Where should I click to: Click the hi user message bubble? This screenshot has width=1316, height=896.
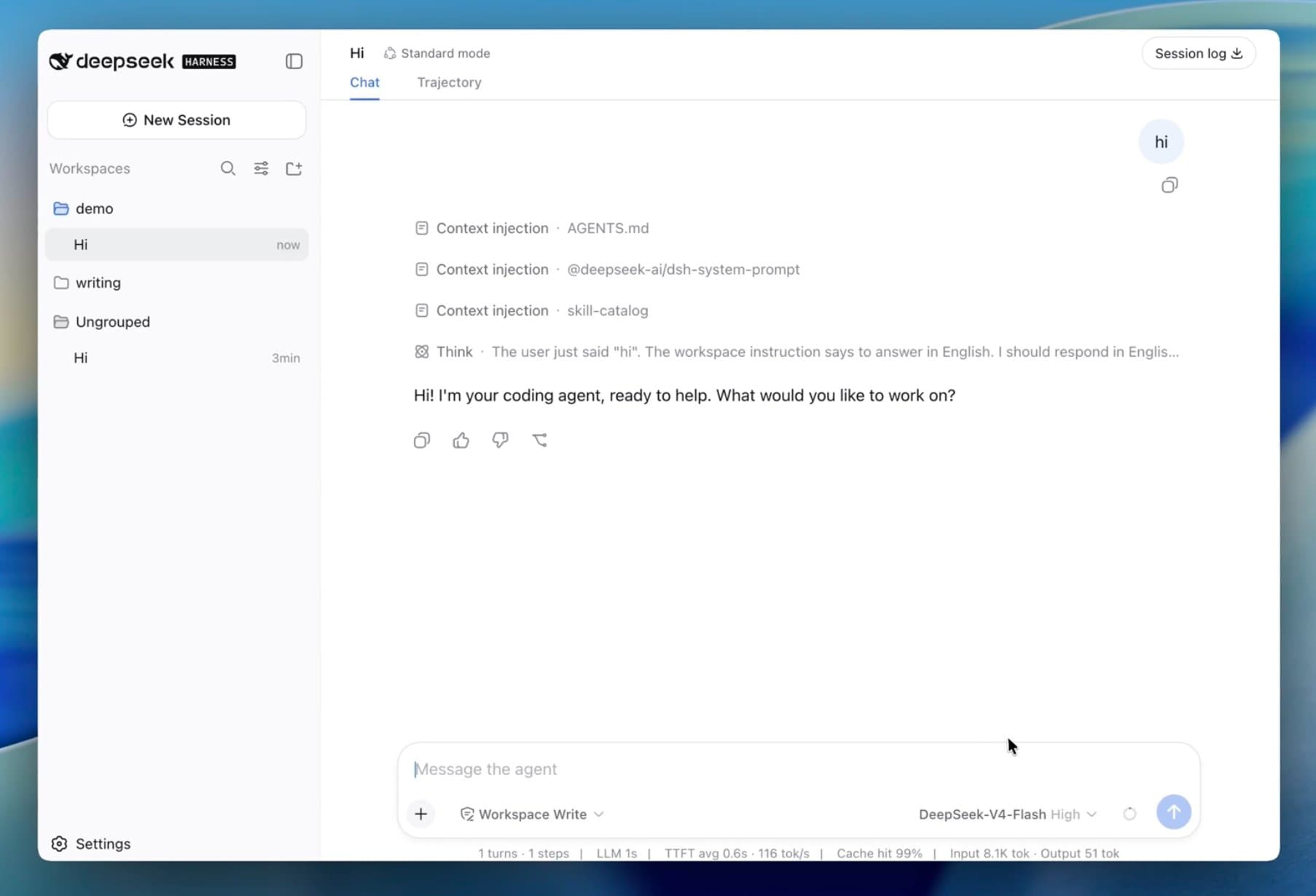(1161, 142)
